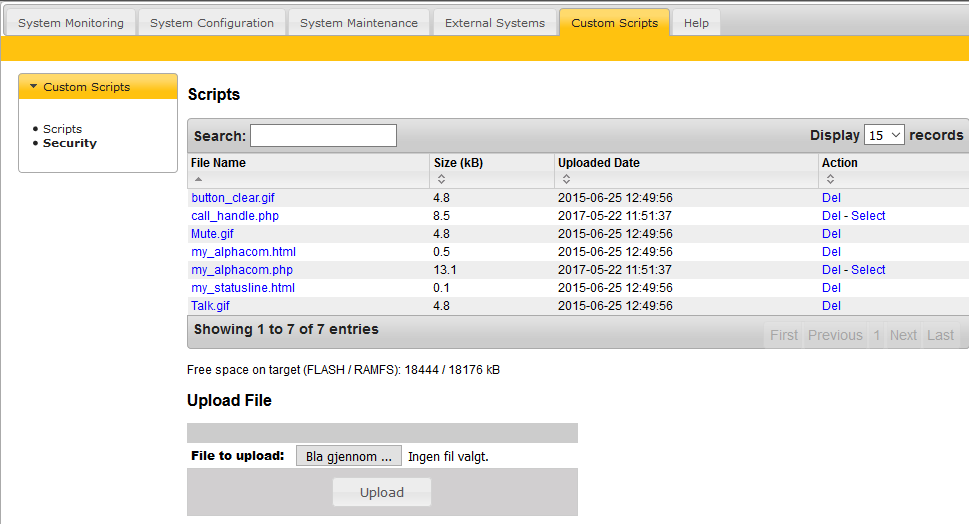Open the Scripts link in sidebar
Viewport: 969px width, 524px height.
pyautogui.click(x=62, y=129)
